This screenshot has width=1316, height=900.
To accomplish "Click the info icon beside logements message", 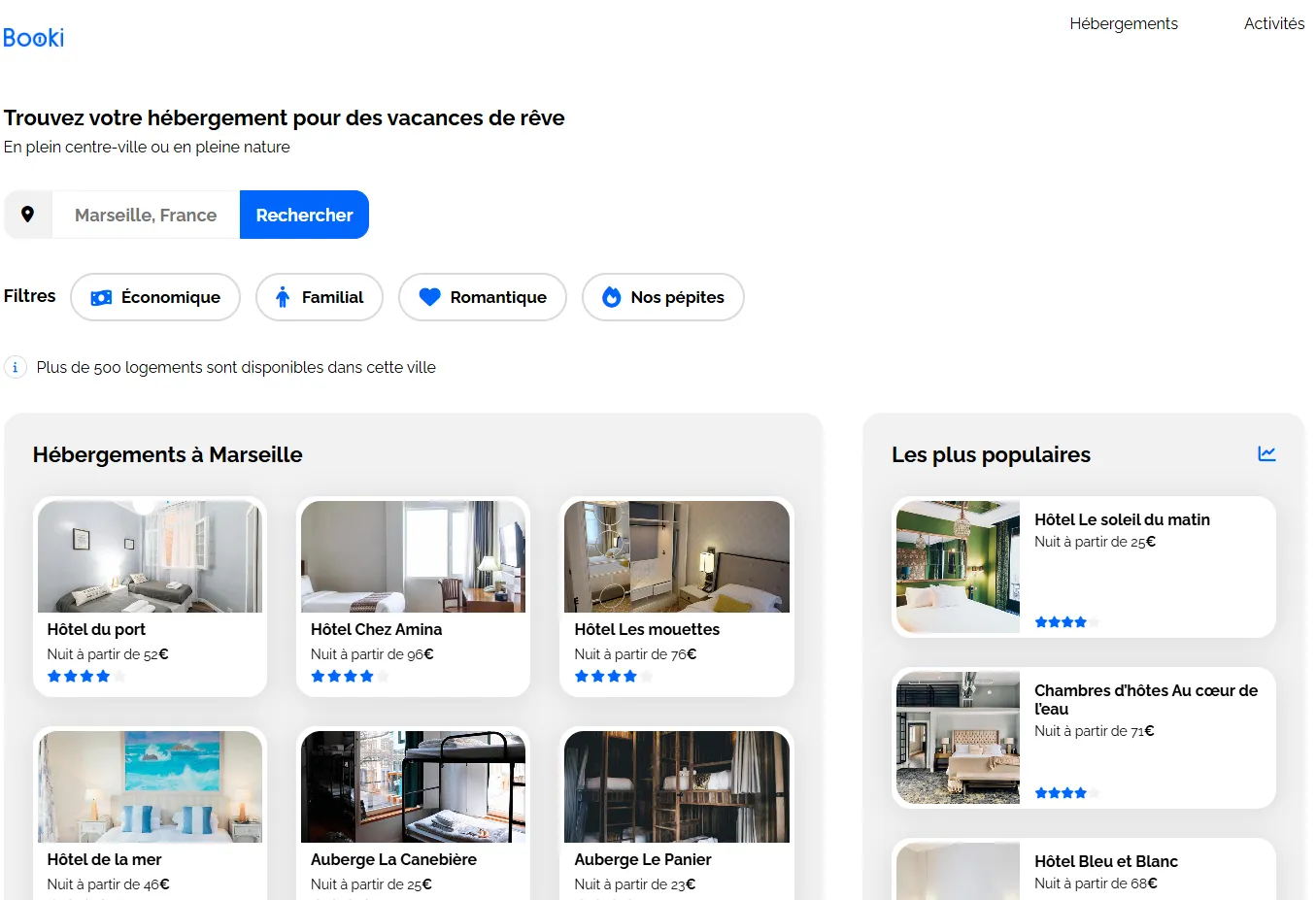I will coord(16,367).
